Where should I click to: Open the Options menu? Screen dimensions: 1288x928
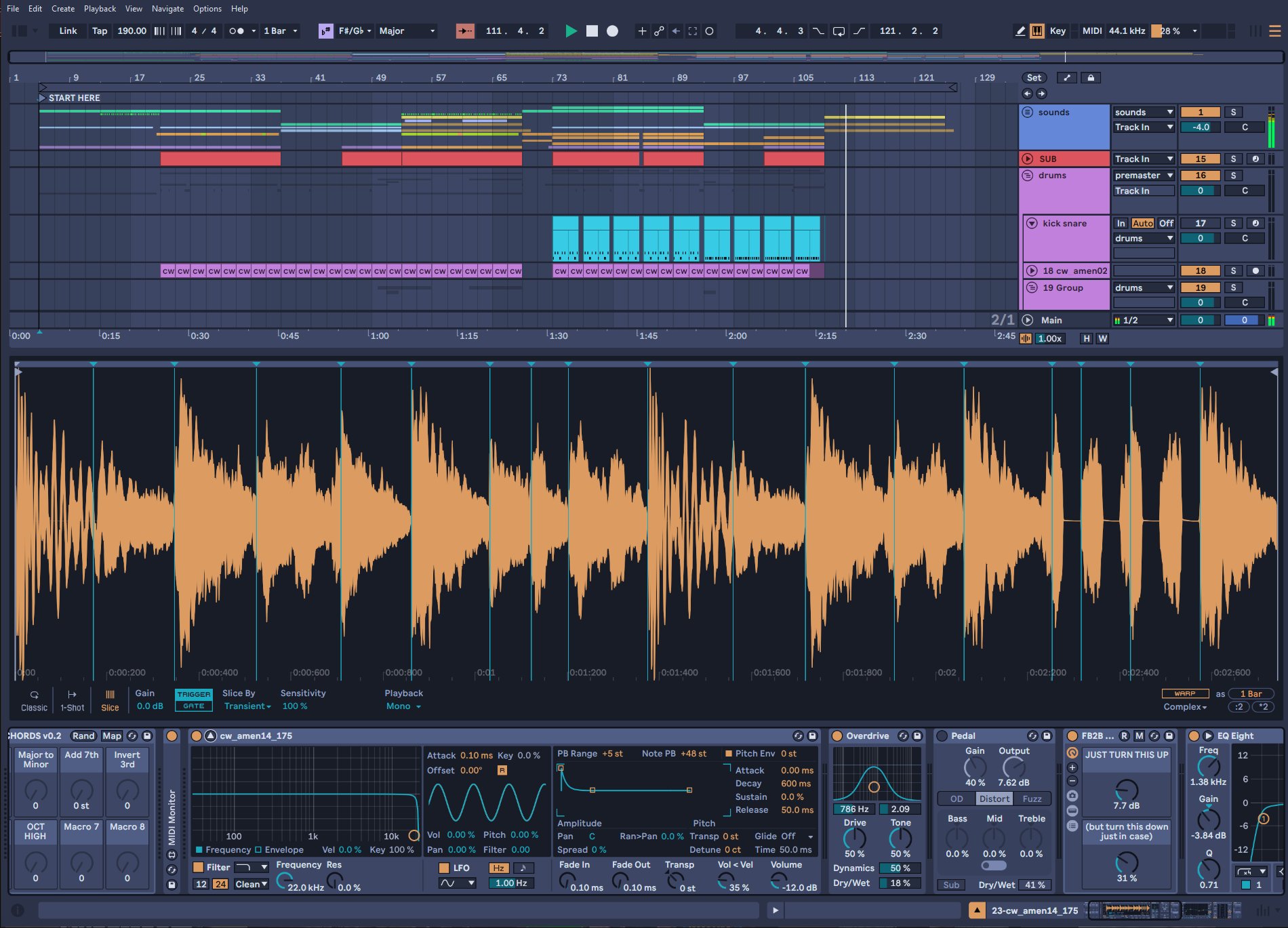[x=207, y=8]
